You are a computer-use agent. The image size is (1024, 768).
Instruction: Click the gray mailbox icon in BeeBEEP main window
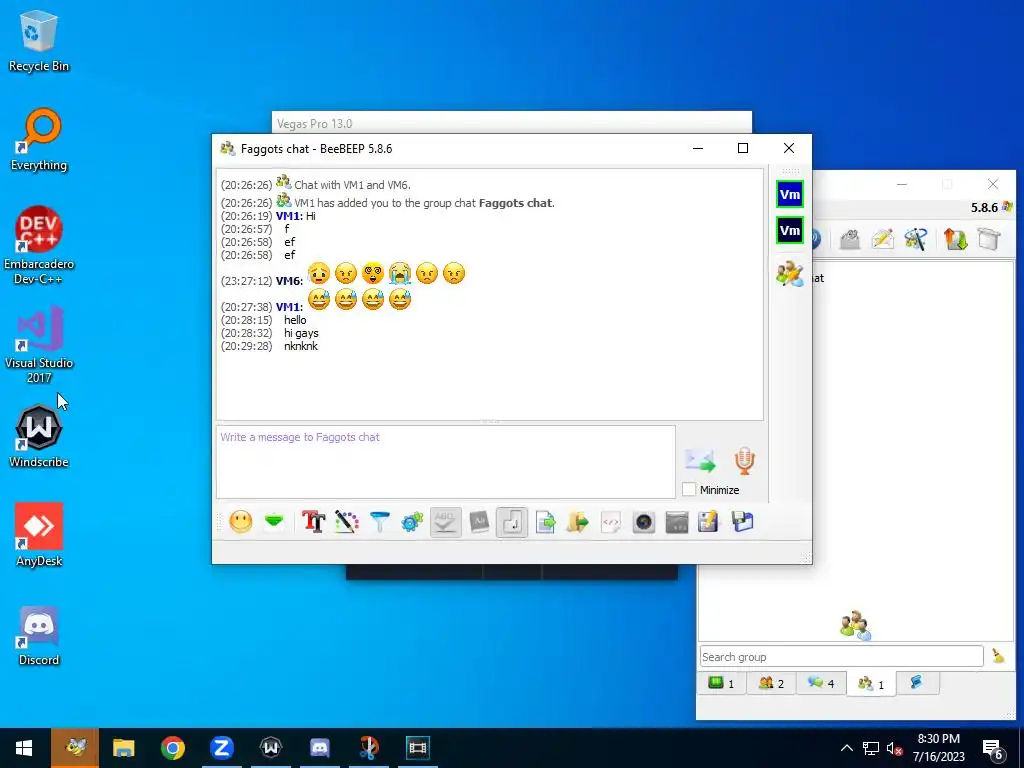point(850,239)
